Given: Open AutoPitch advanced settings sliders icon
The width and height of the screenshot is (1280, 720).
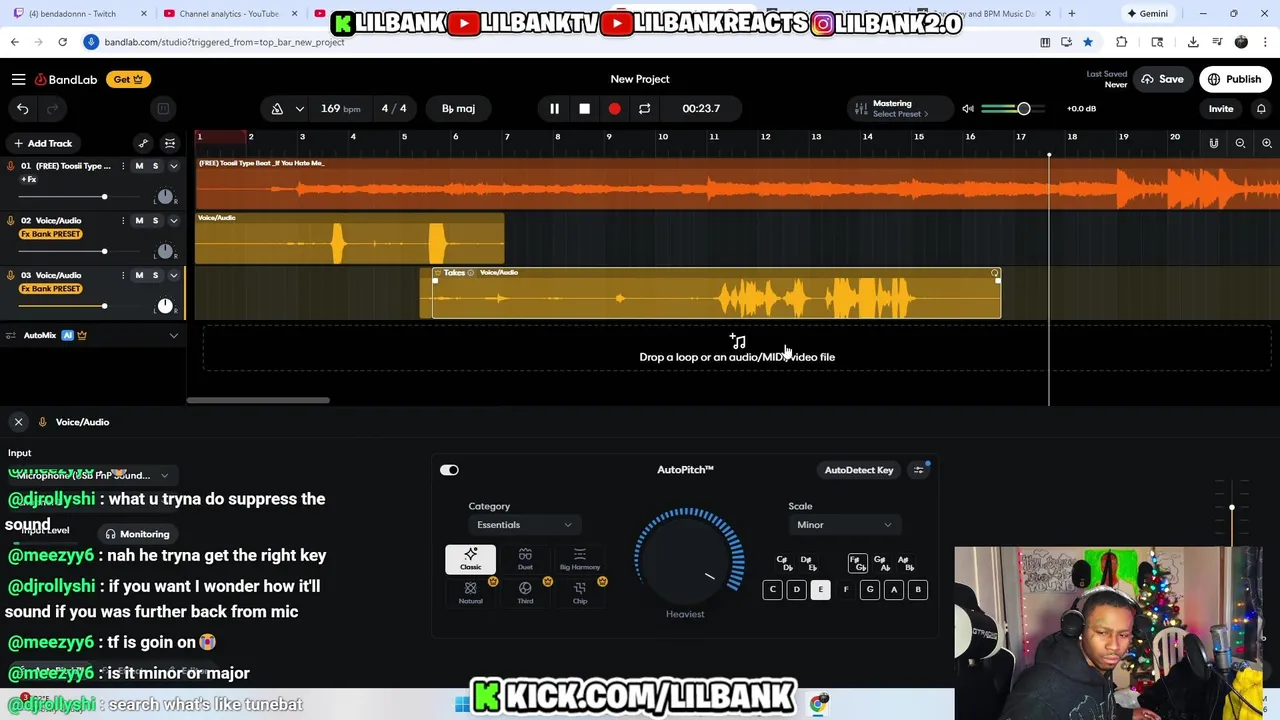Looking at the screenshot, I should point(918,470).
